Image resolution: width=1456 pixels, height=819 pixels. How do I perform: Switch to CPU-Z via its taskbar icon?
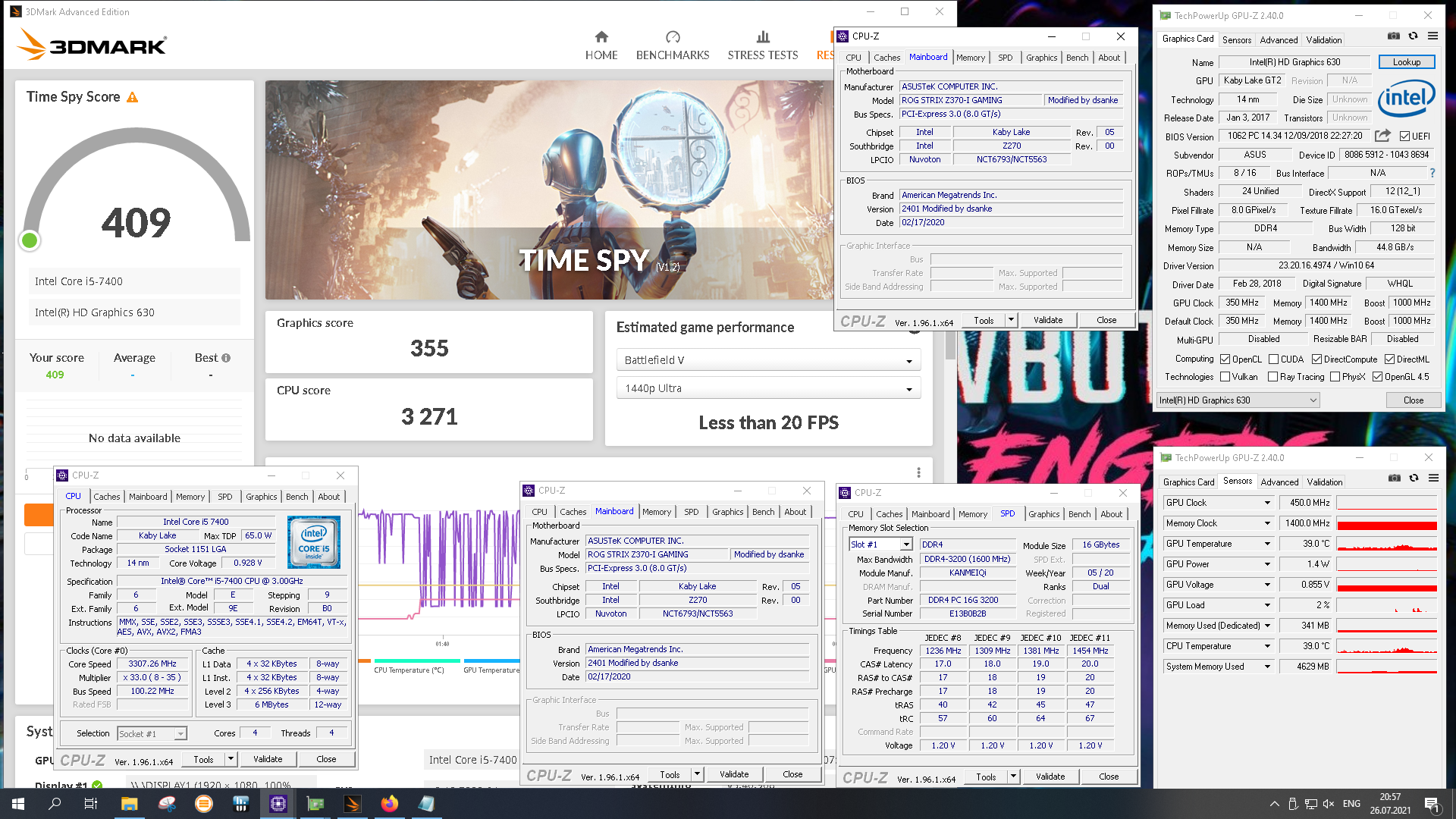pyautogui.click(x=278, y=804)
